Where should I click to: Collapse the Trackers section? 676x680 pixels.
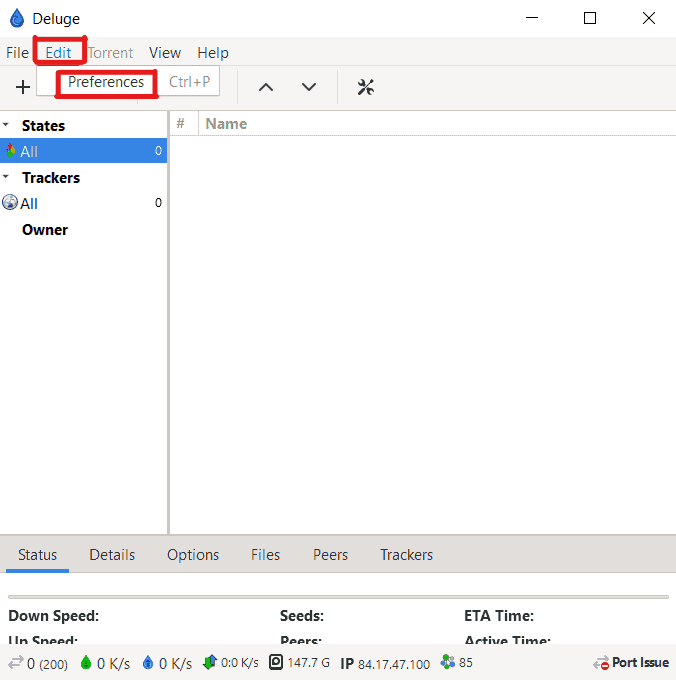[6, 177]
